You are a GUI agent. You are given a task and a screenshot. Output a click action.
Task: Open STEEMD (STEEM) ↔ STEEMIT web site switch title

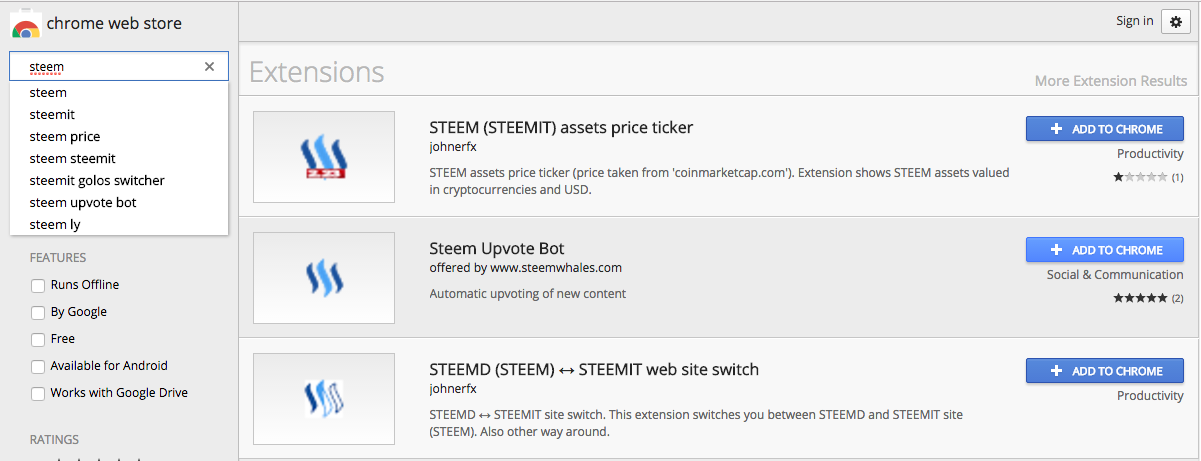594,369
